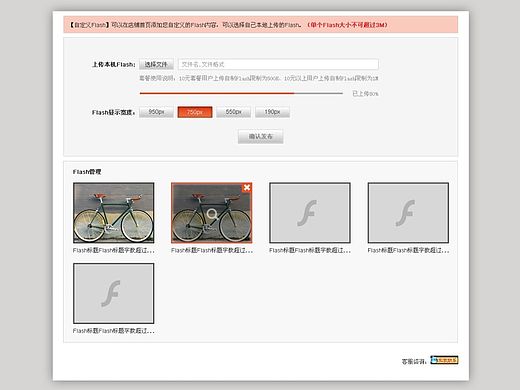This screenshot has height=390, width=520.
Task: Click the customer service chat icon
Action: [x=444, y=360]
